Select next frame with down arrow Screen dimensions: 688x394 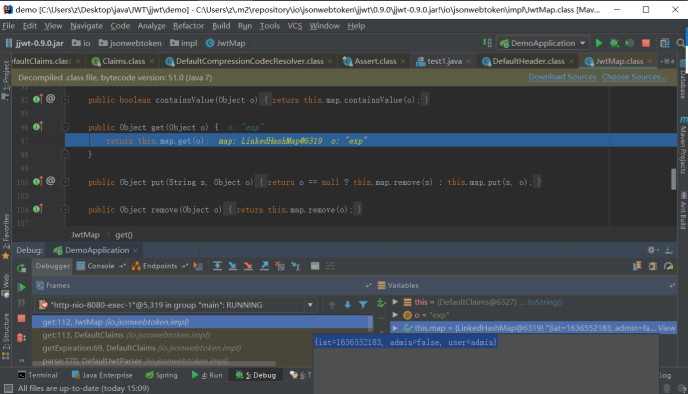click(x=348, y=304)
